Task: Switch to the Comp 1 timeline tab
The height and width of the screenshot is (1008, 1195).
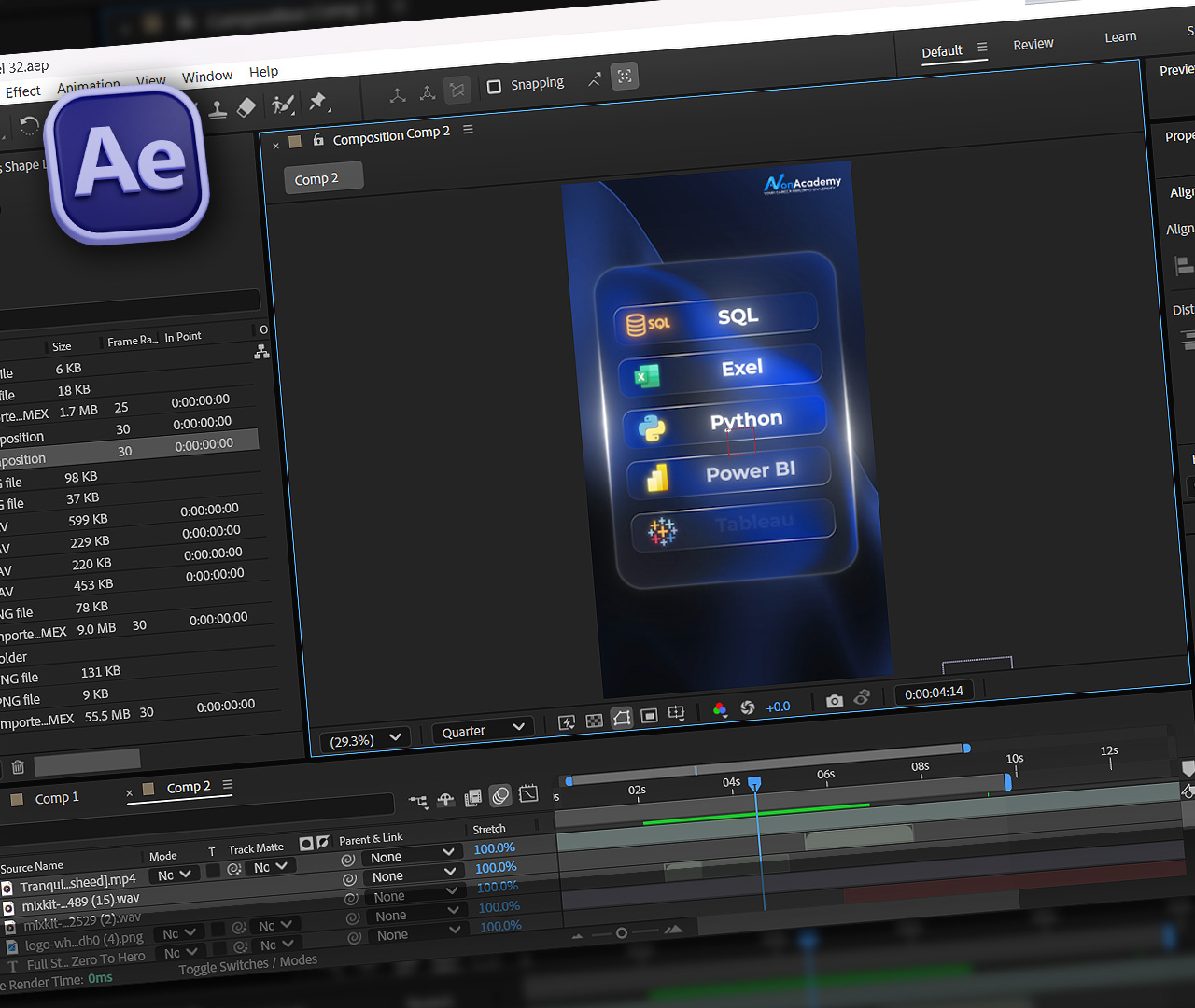Action: 56,798
